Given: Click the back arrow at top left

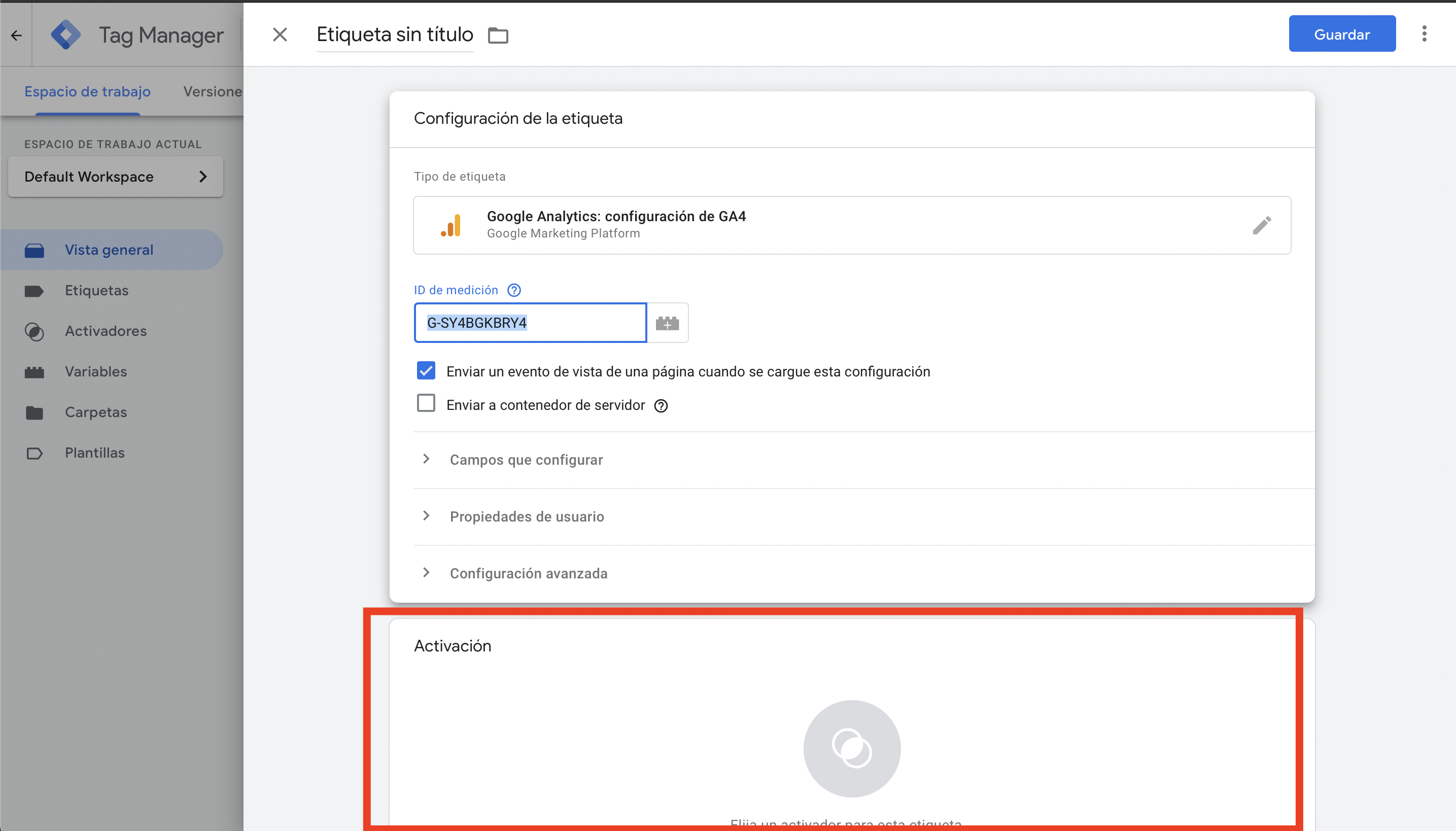Looking at the screenshot, I should tap(16, 36).
